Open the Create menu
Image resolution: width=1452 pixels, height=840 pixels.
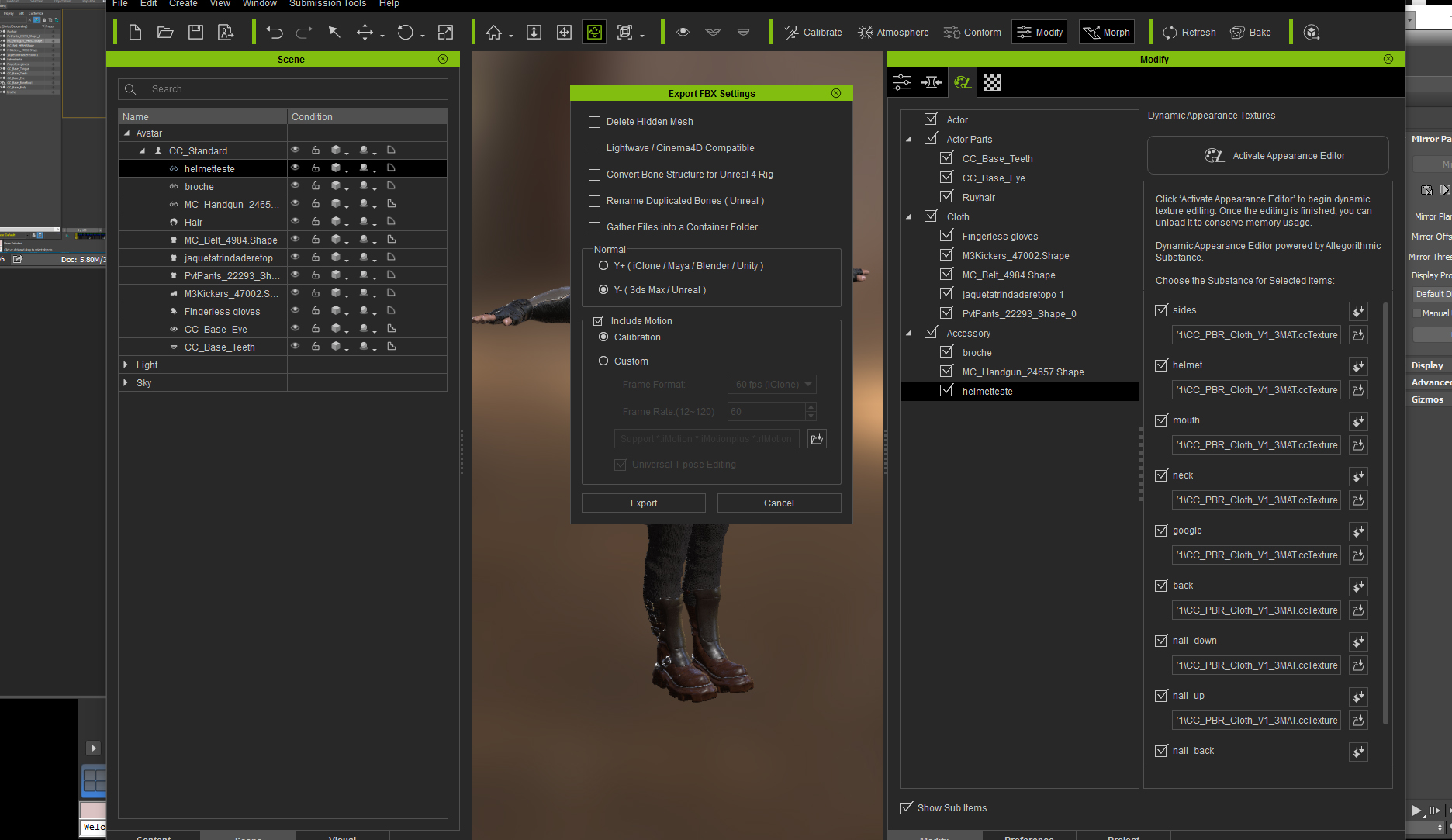click(x=183, y=4)
